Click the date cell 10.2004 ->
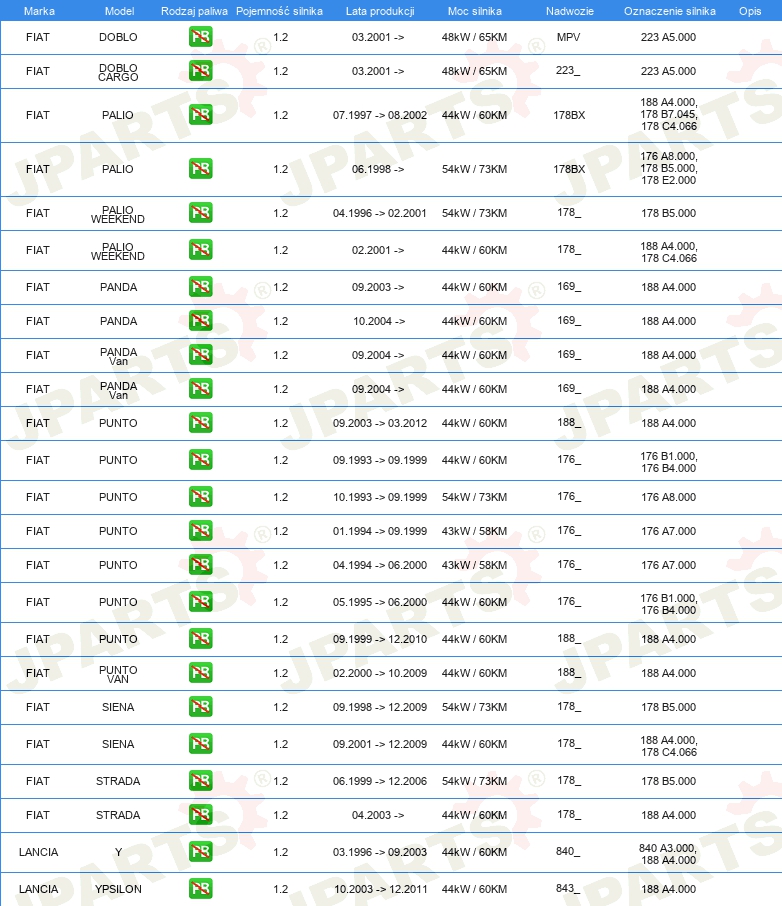The width and height of the screenshot is (782, 906). coord(379,321)
